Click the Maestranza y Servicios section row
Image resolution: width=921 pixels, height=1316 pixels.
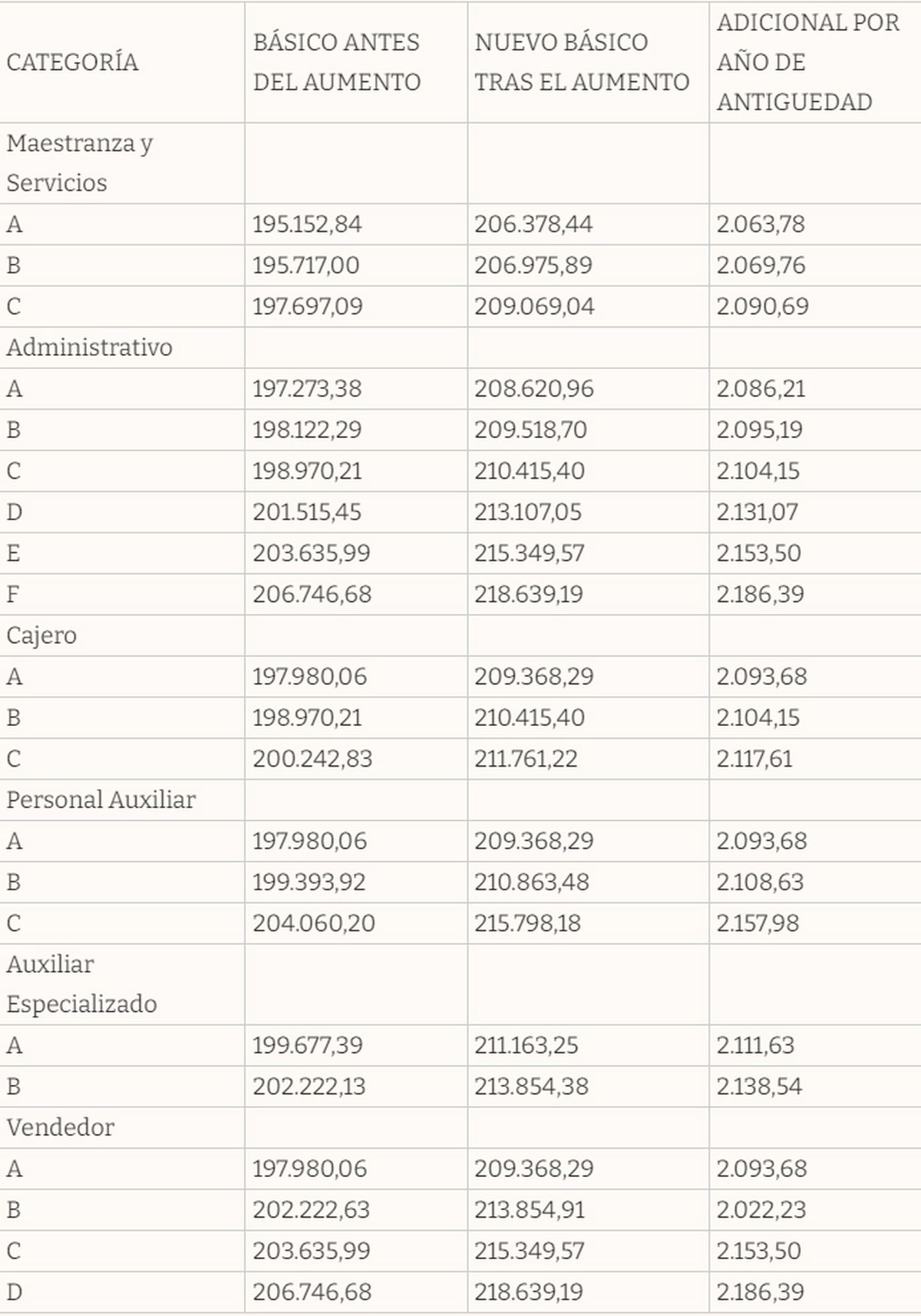point(80,163)
